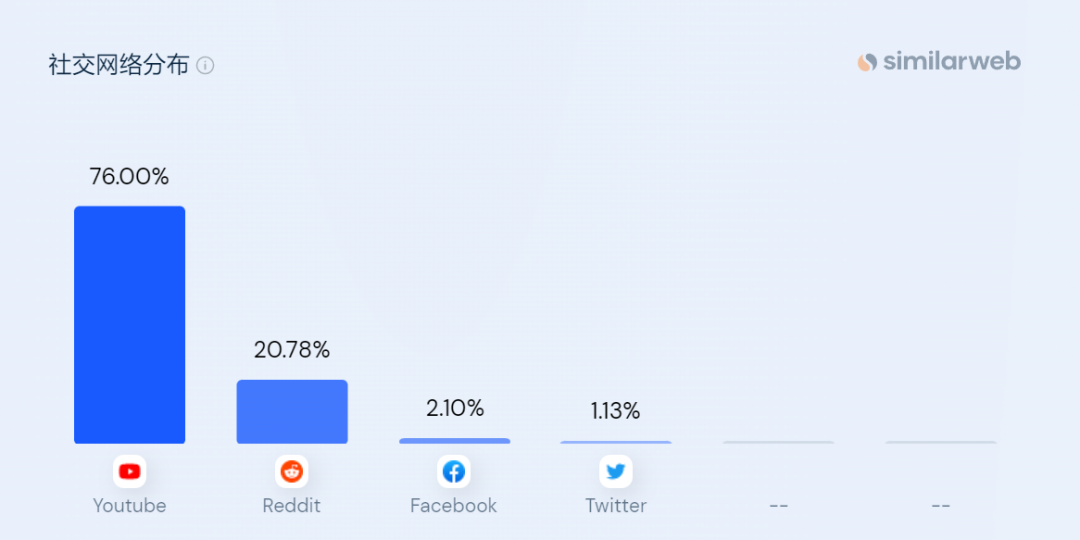Click the Twitter text label
The height and width of the screenshot is (540, 1080).
(x=616, y=506)
